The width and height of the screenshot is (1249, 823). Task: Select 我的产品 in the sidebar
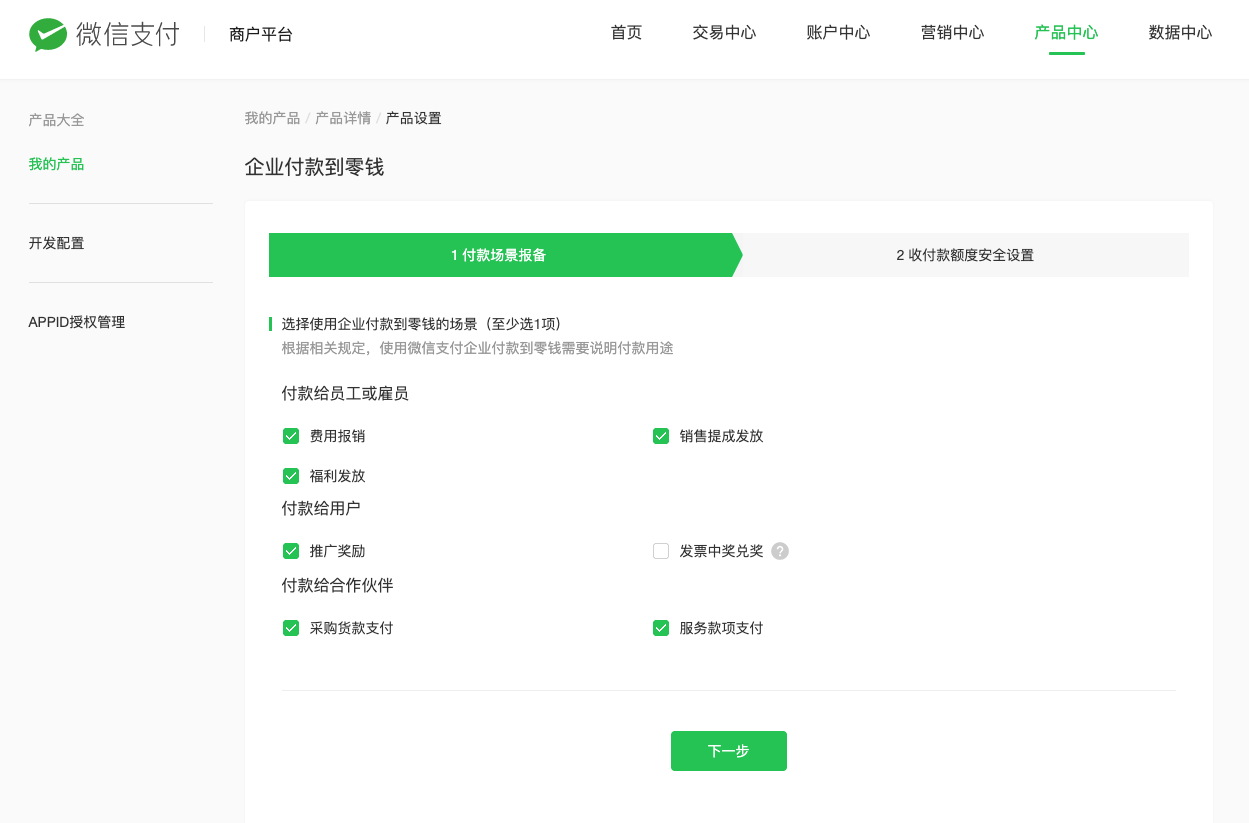pos(57,164)
